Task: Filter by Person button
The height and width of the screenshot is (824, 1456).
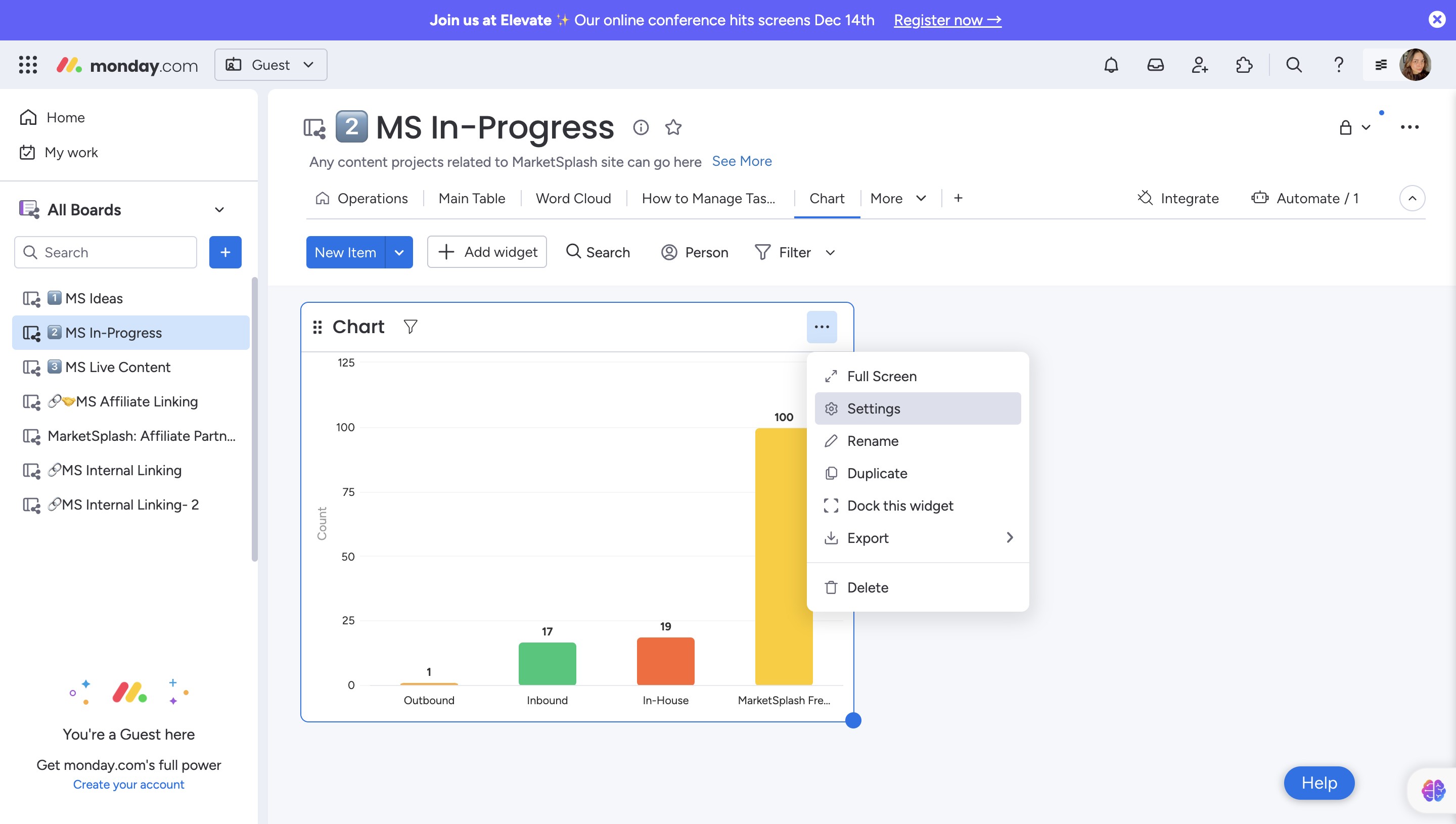Action: click(694, 252)
